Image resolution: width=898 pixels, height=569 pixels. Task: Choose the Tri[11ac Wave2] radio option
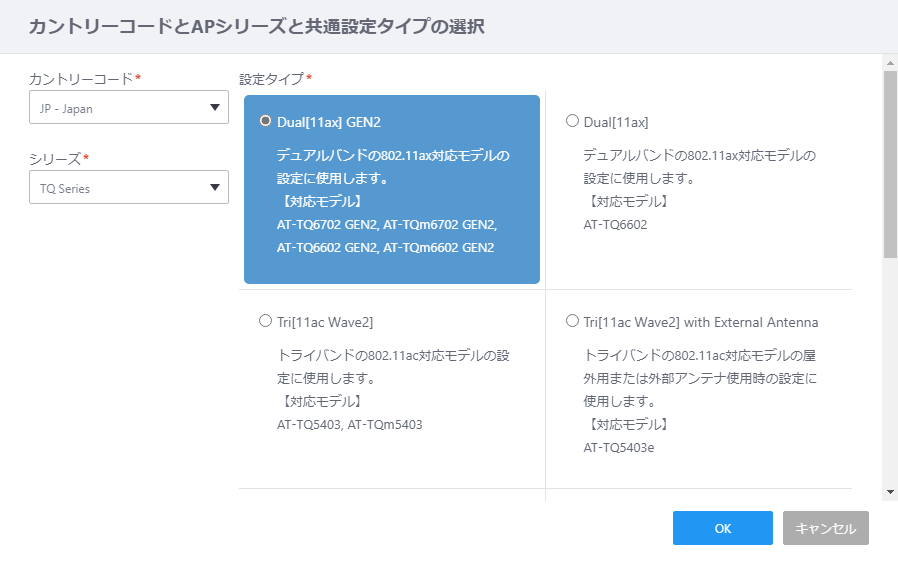(265, 321)
